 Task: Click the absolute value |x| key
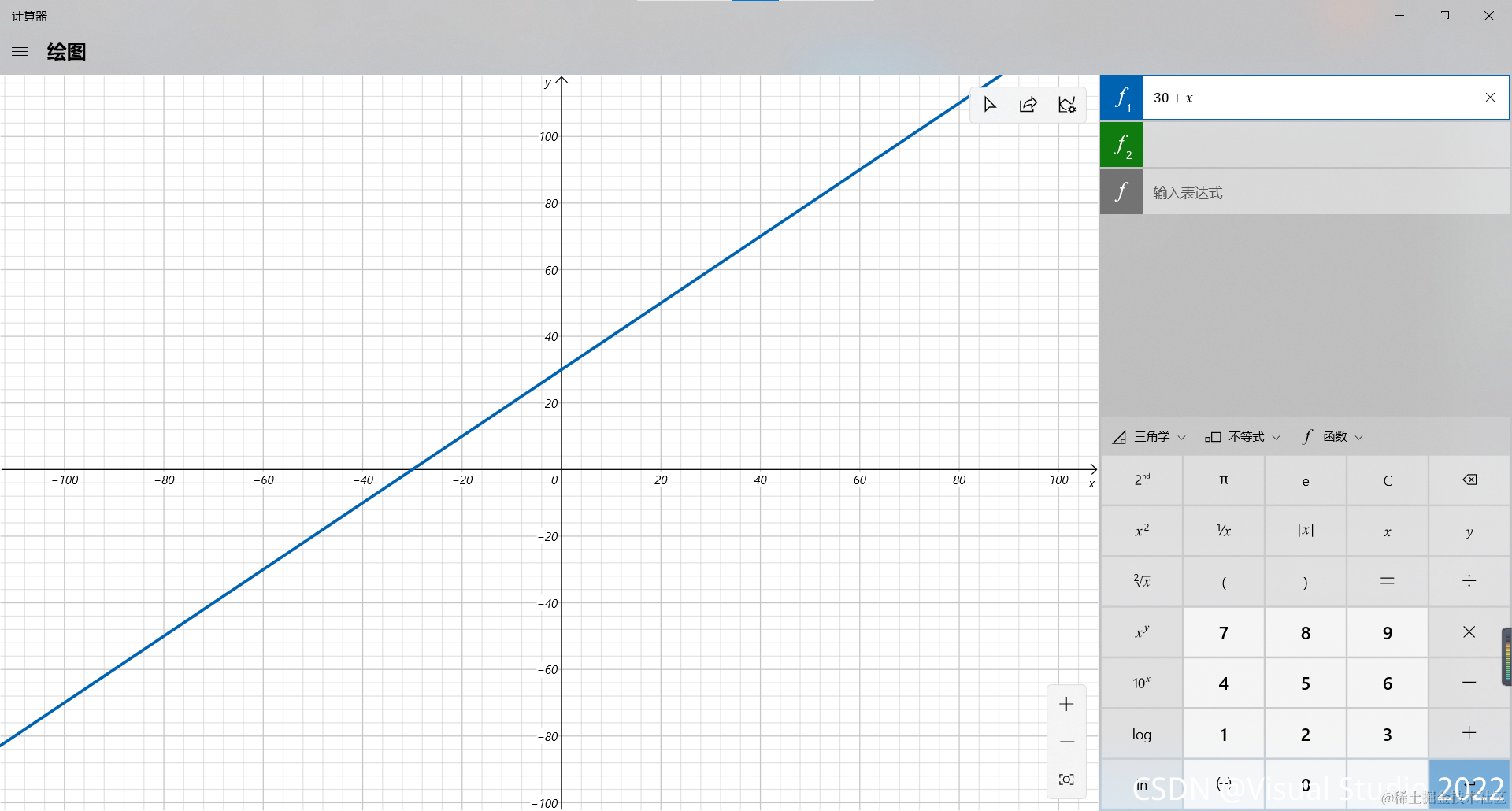coord(1306,531)
